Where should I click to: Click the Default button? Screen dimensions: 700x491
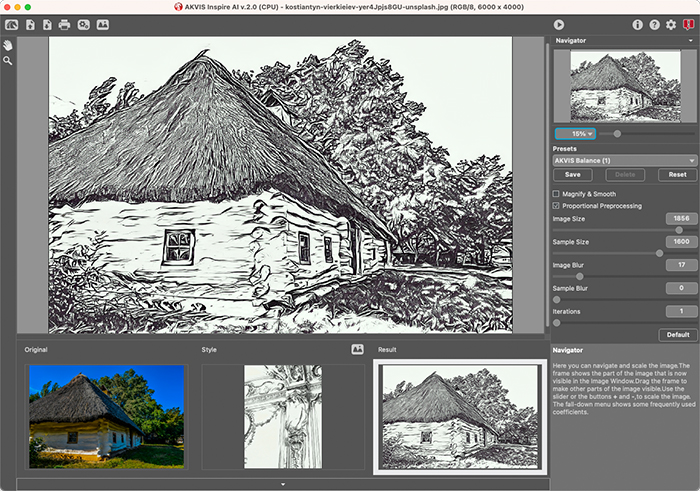coord(677,335)
